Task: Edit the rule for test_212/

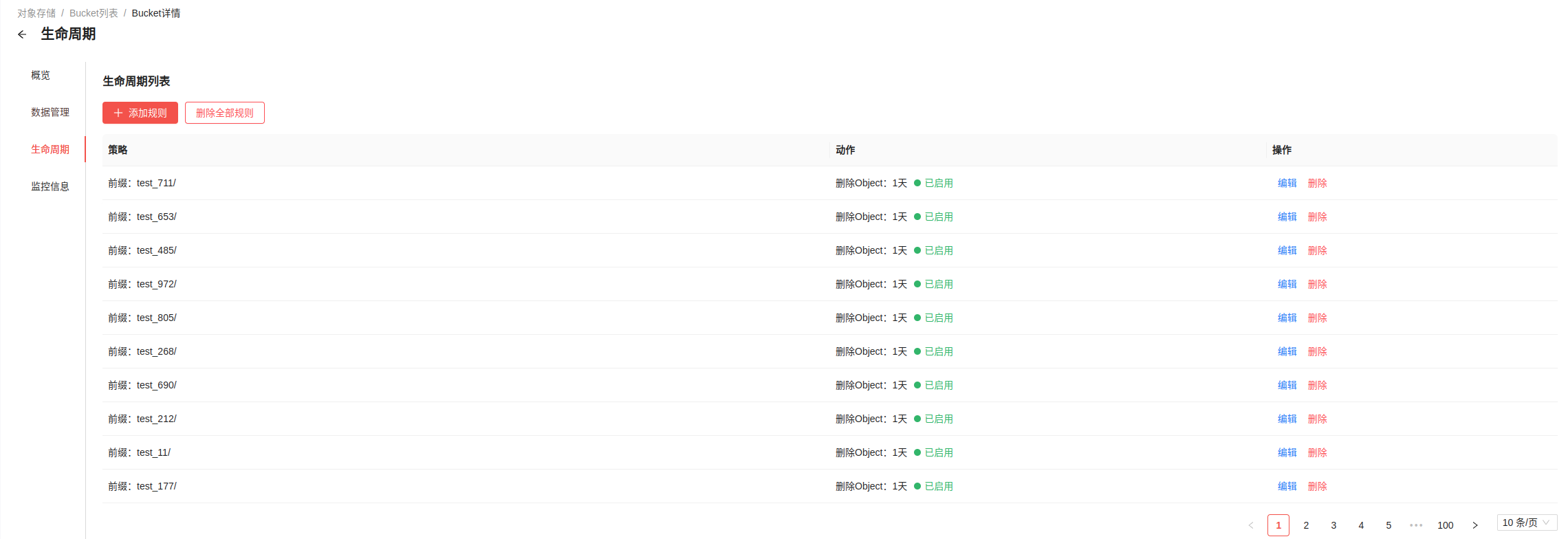Action: [1287, 419]
